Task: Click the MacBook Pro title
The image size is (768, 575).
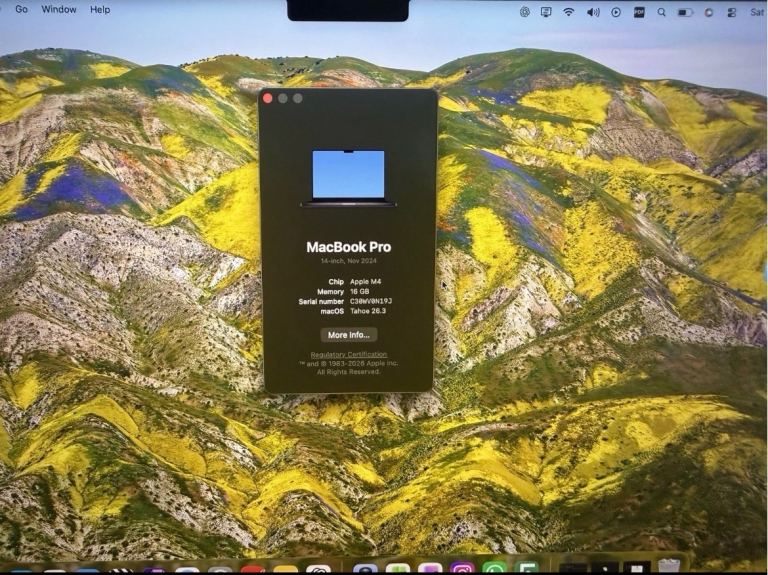Action: pyautogui.click(x=349, y=247)
